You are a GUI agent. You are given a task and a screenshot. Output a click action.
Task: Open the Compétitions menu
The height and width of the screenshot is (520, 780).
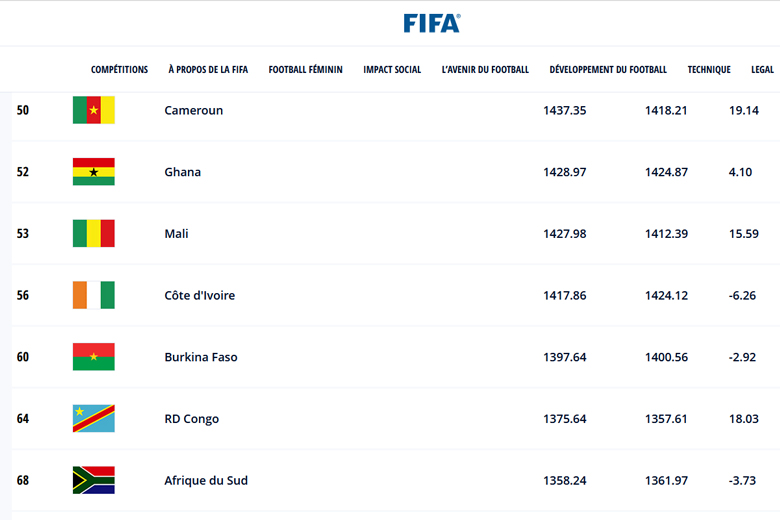click(119, 70)
